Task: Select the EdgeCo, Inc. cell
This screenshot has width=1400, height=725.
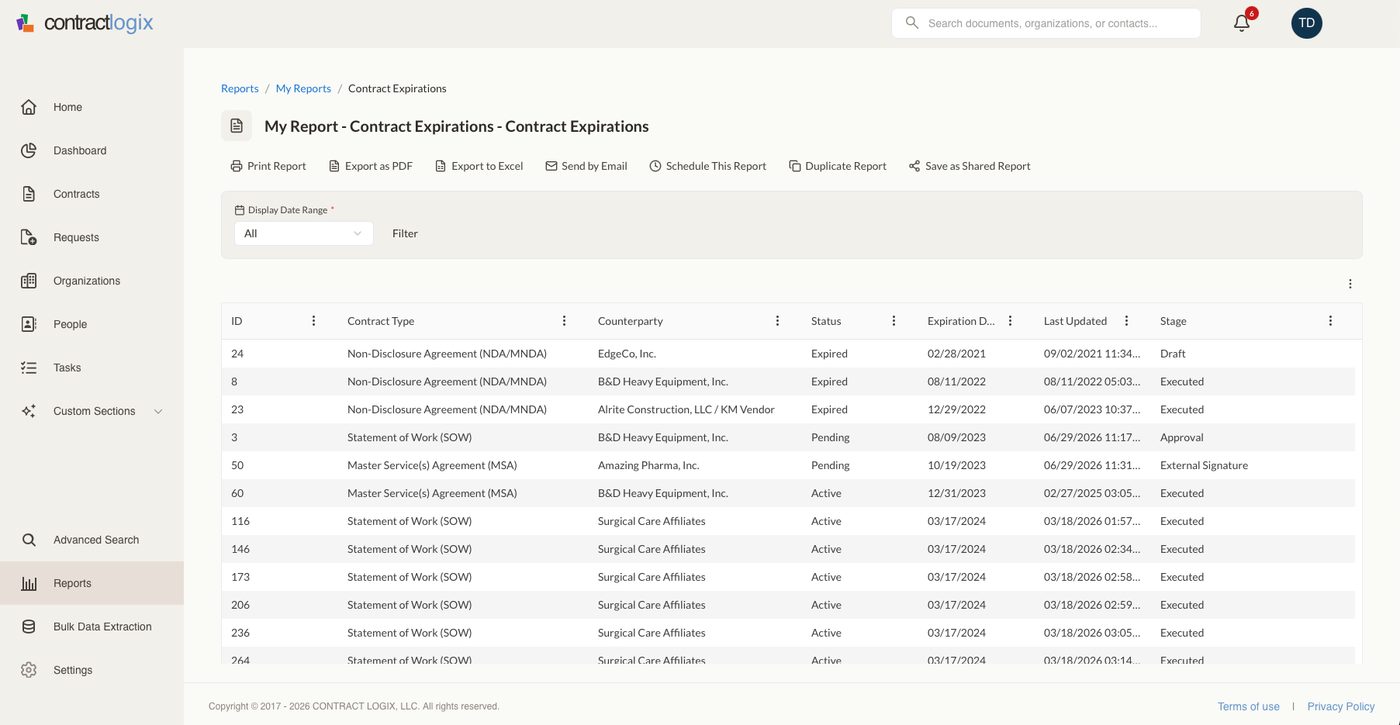Action: point(627,354)
